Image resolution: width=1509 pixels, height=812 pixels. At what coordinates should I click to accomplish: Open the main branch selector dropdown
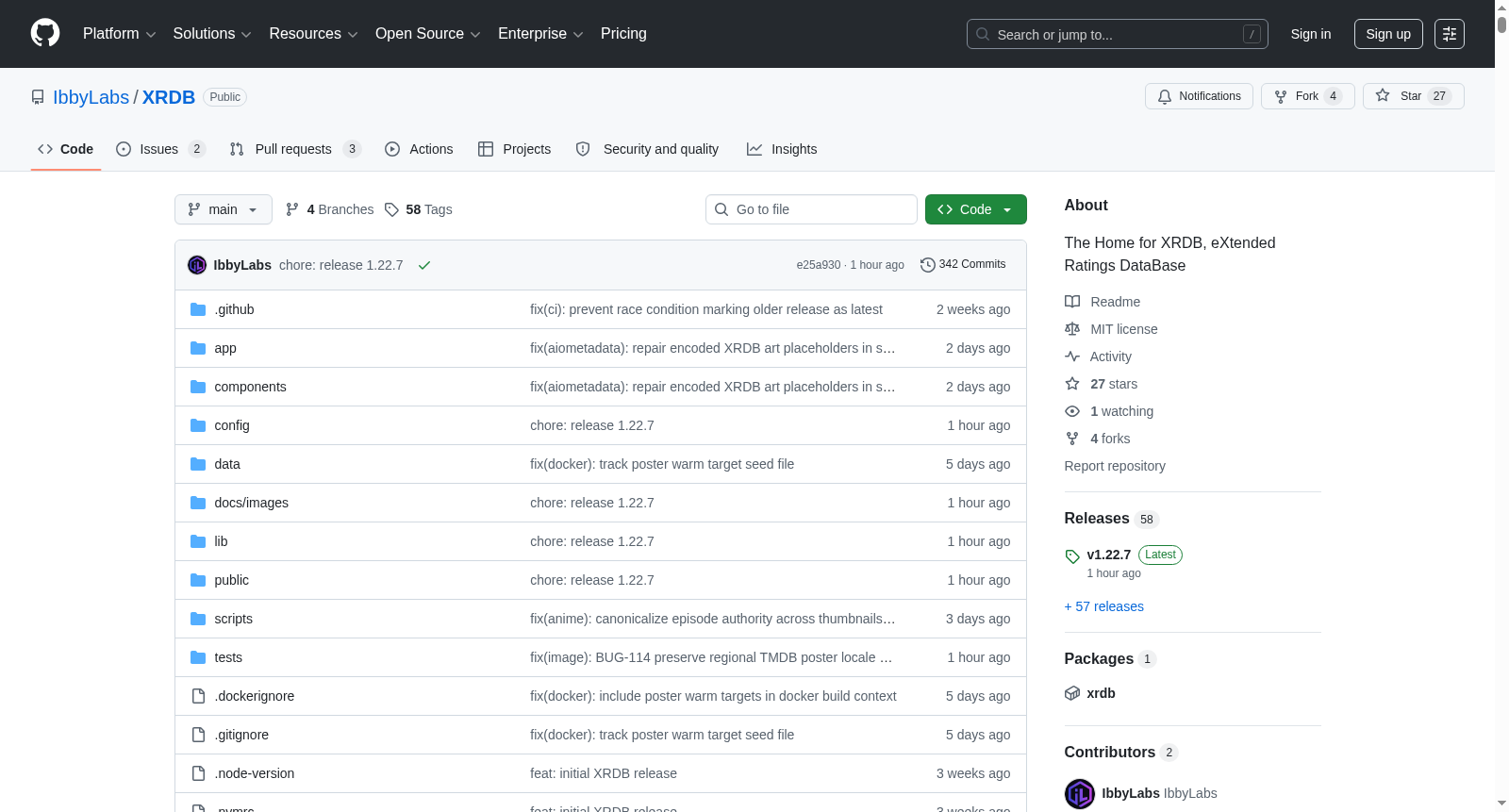(x=224, y=209)
